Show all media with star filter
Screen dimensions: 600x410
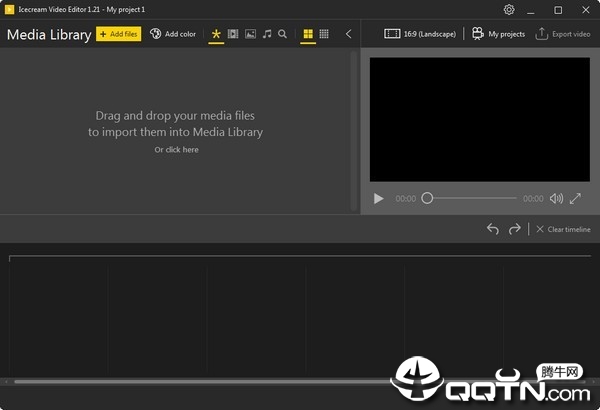[x=216, y=34]
